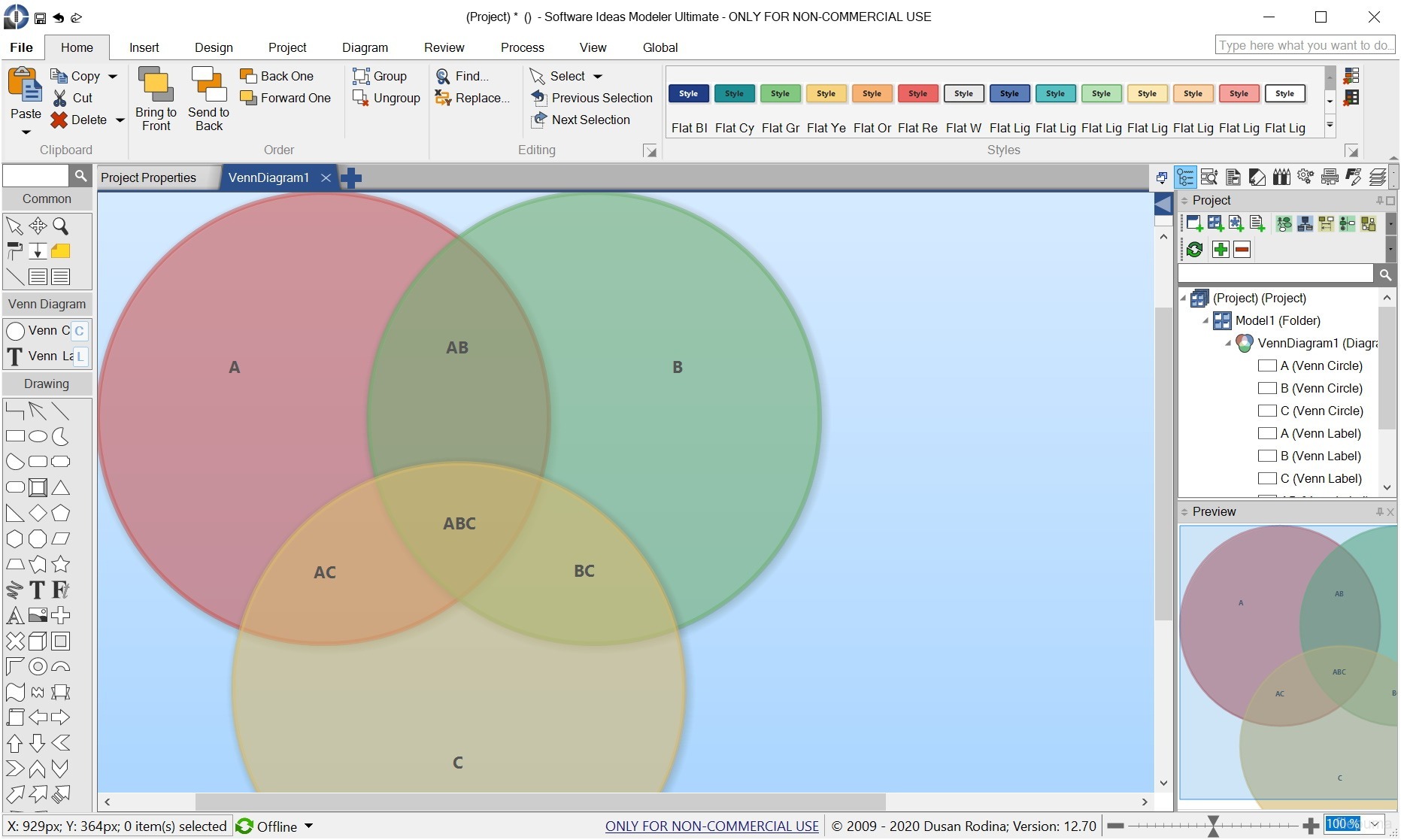
Task: Open the Offline status dropdown
Action: pos(308,826)
